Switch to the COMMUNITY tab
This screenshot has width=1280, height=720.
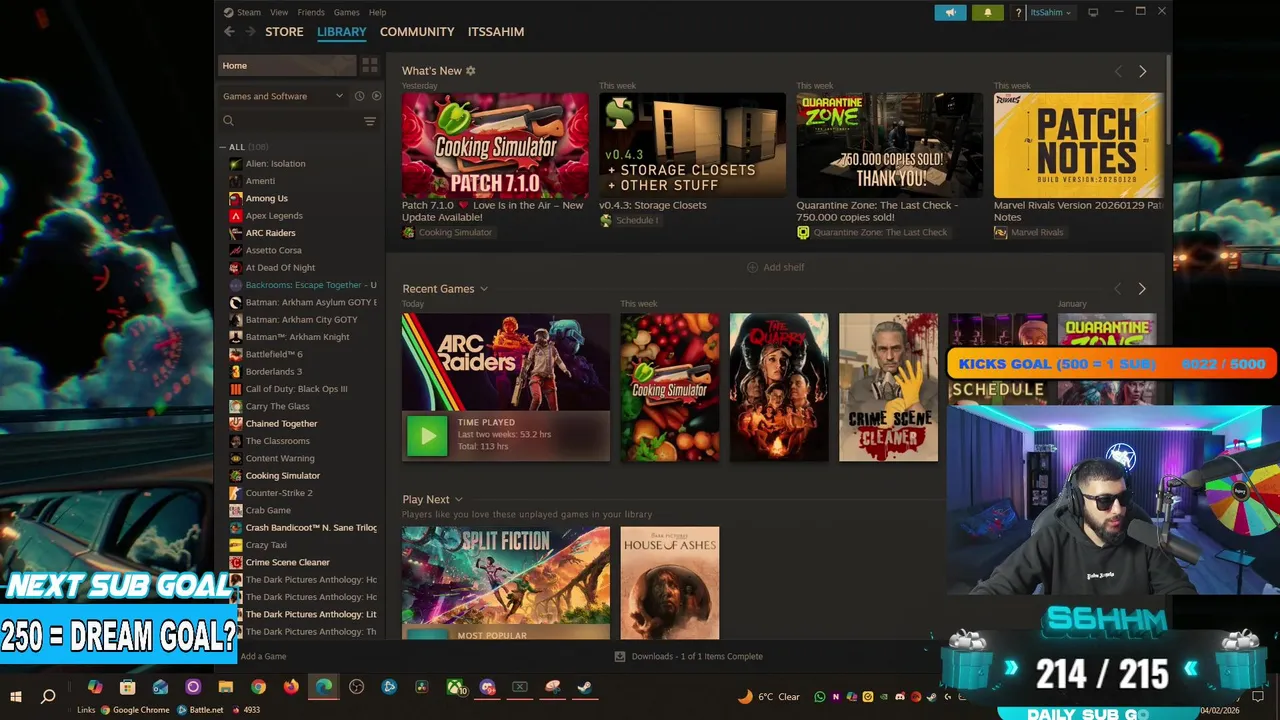417,32
